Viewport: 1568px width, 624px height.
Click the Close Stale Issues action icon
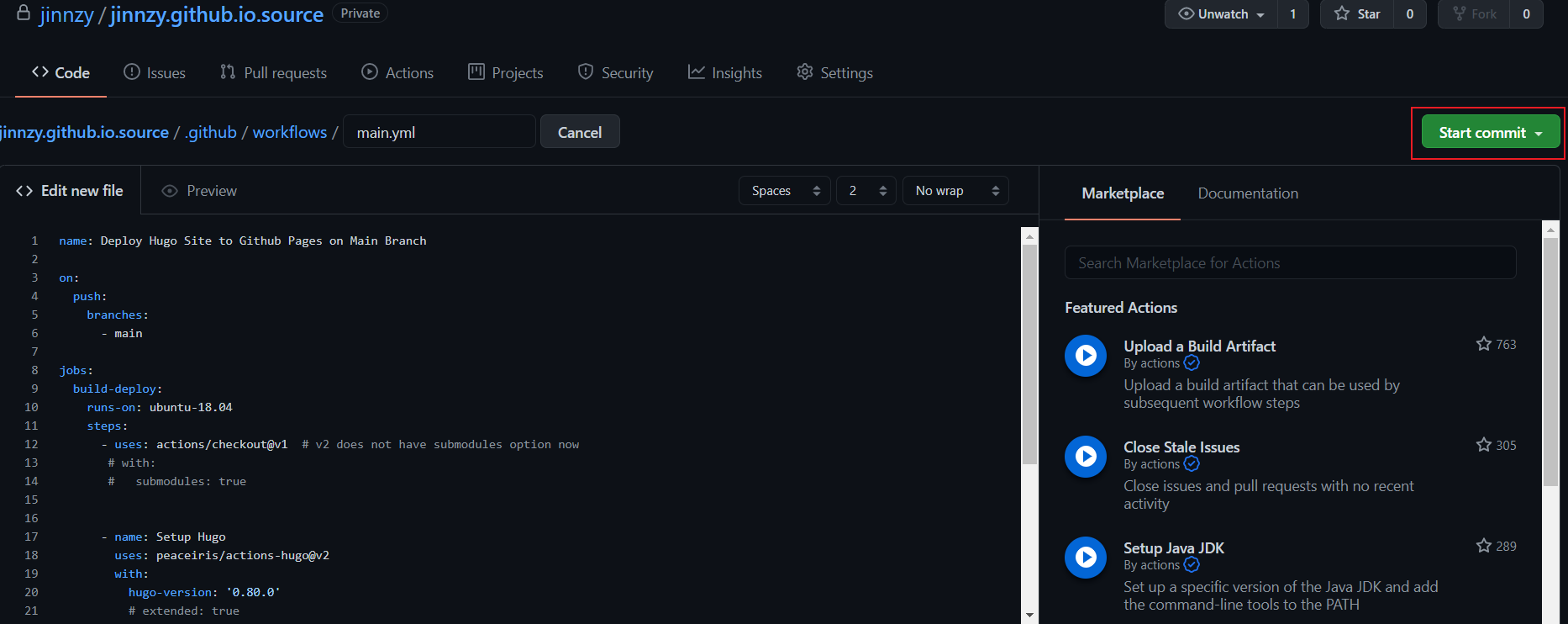(1085, 457)
